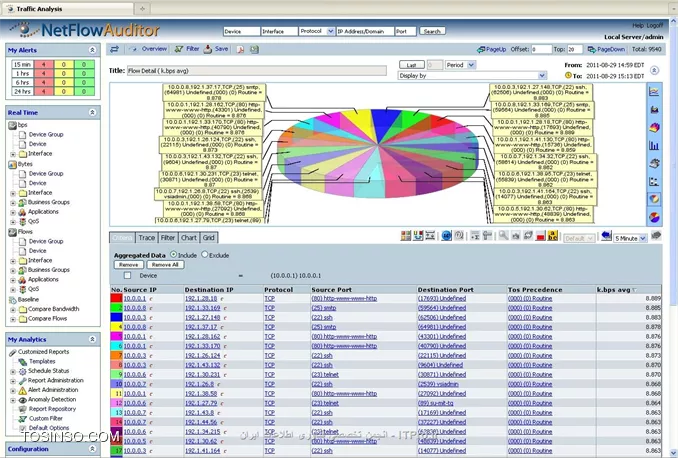Click the red color fill icon
The width and height of the screenshot is (678, 458).
point(540,236)
